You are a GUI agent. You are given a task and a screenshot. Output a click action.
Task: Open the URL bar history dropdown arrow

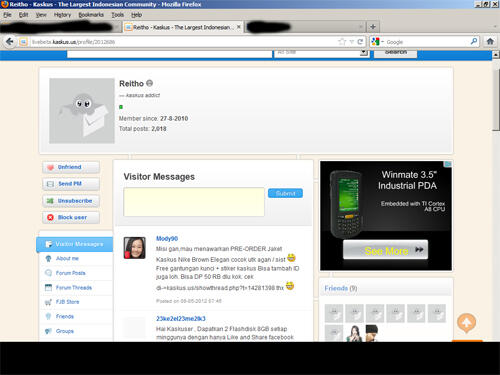(351, 42)
